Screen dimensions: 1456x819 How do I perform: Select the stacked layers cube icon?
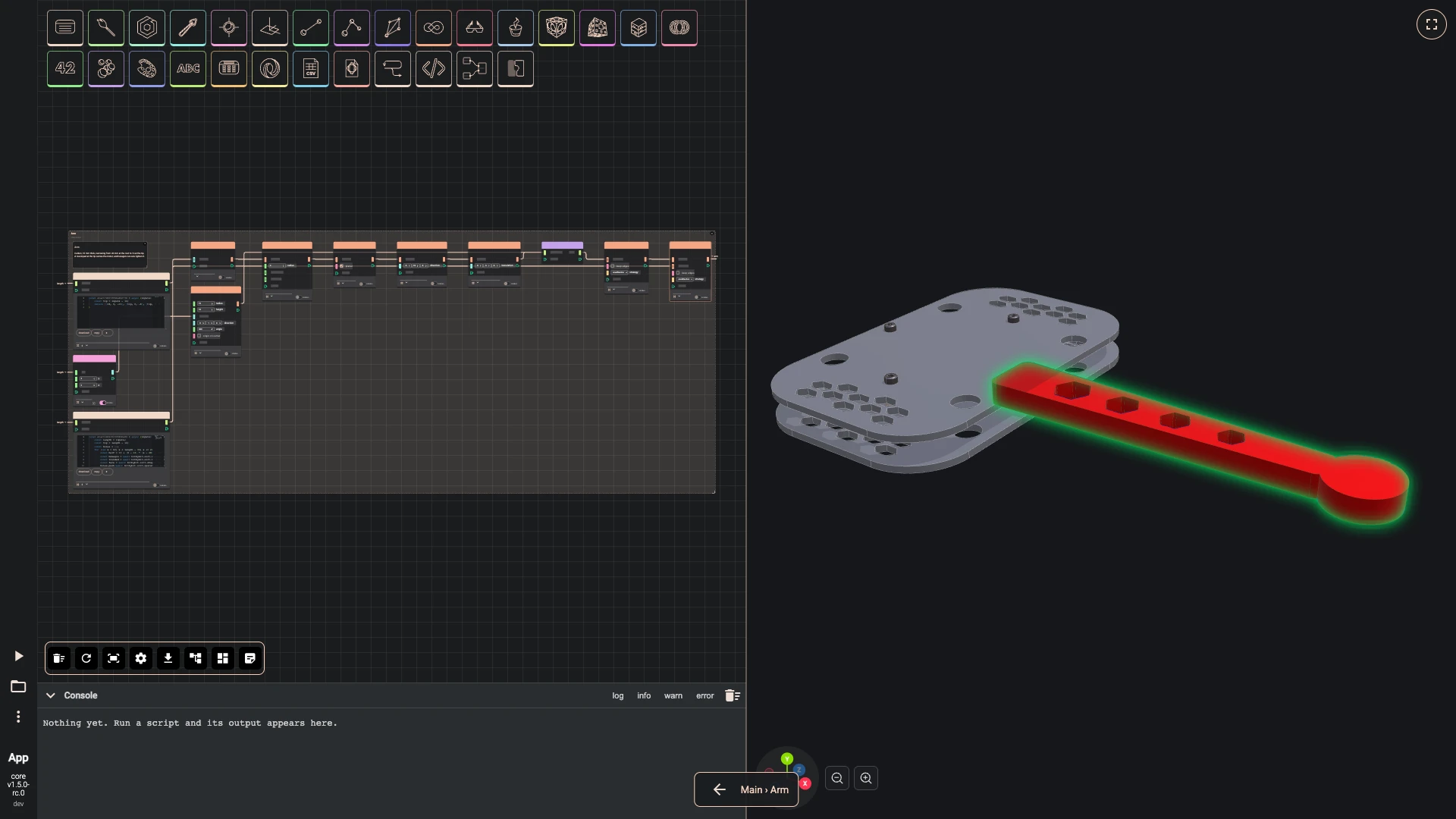click(639, 28)
